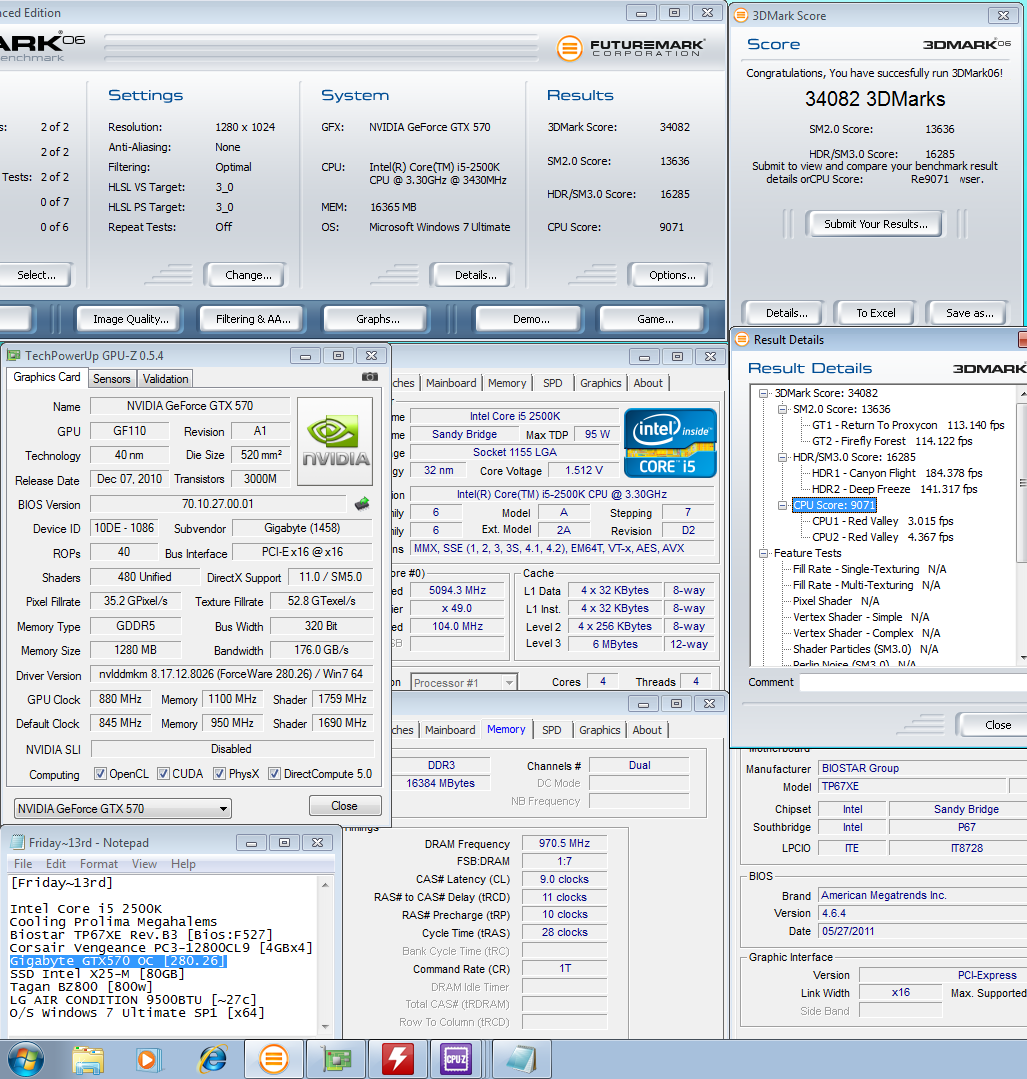Open the Format menu in Notepad
The height and width of the screenshot is (1079, 1027).
point(98,864)
